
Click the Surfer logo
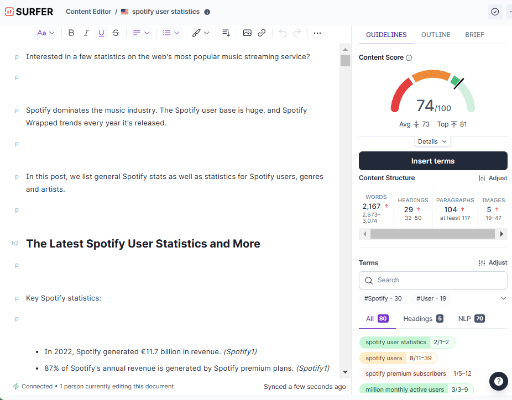pos(29,12)
